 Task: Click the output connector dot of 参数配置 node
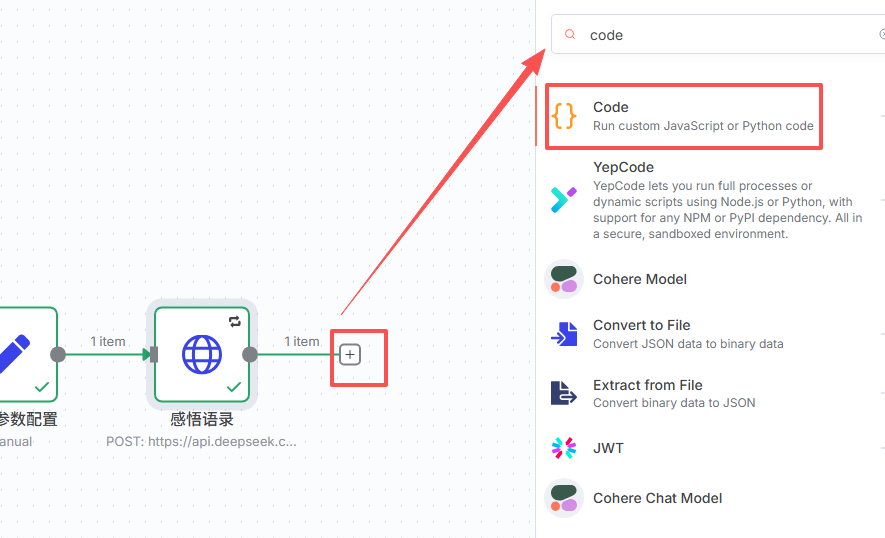point(58,355)
